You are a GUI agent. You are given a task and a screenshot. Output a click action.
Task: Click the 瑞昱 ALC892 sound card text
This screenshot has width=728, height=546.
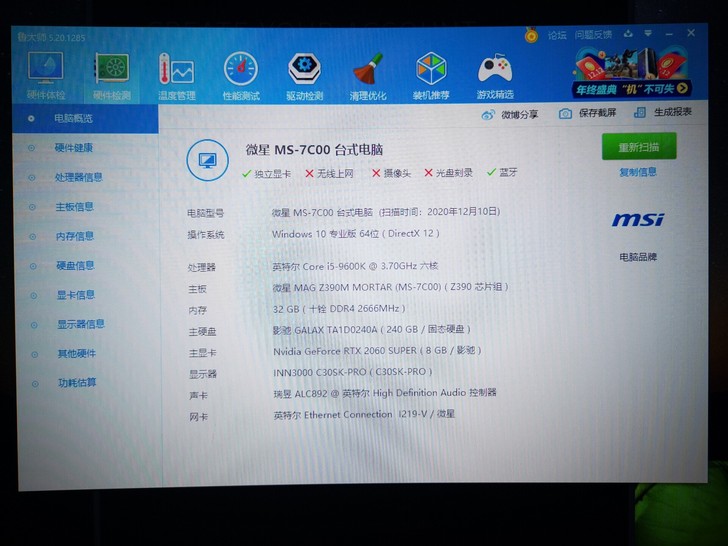385,393
